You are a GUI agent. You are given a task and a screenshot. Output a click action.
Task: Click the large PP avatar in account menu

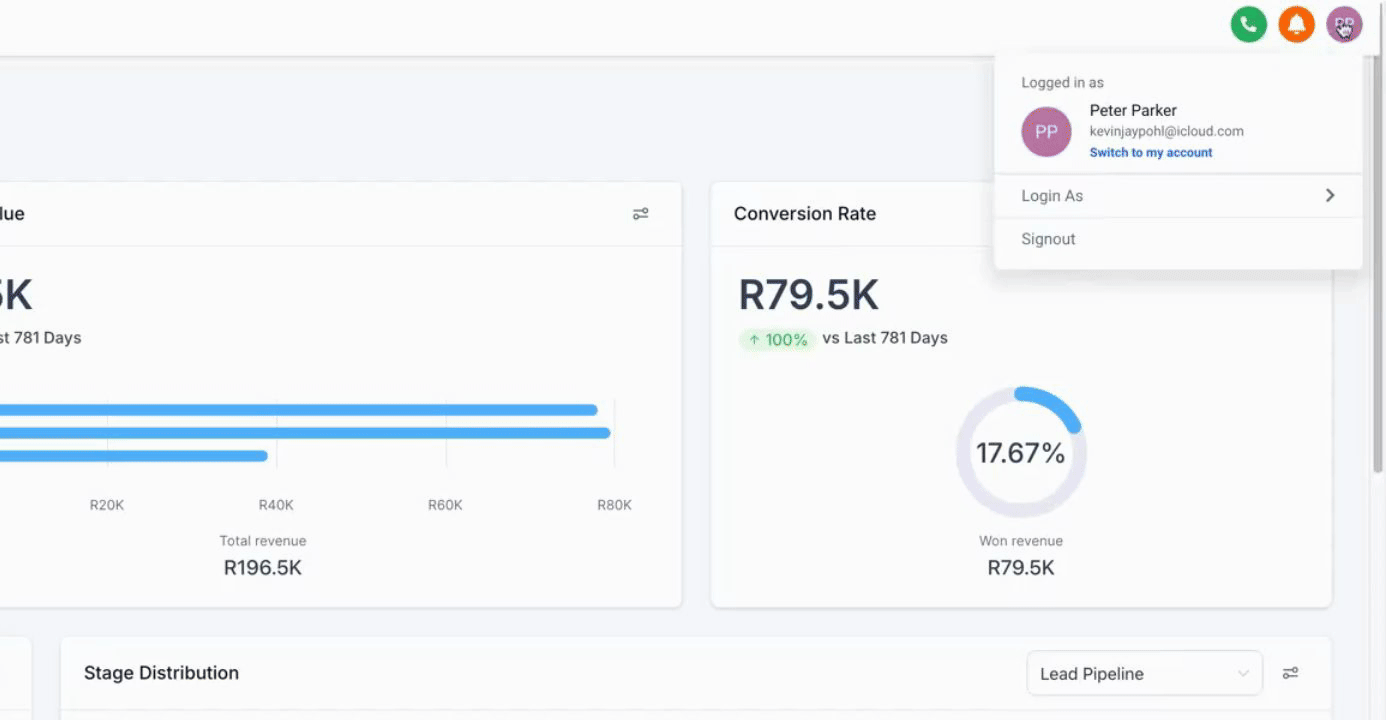pyautogui.click(x=1046, y=132)
